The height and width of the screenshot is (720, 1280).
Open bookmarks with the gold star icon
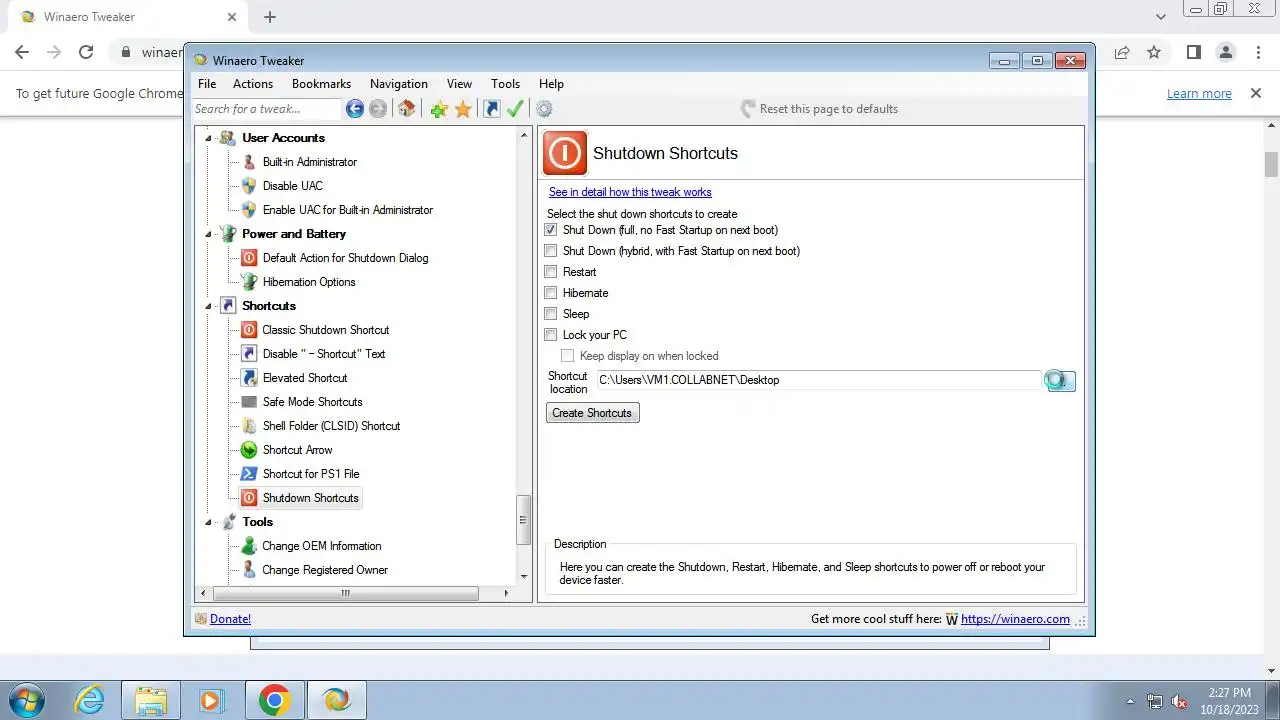pos(463,109)
